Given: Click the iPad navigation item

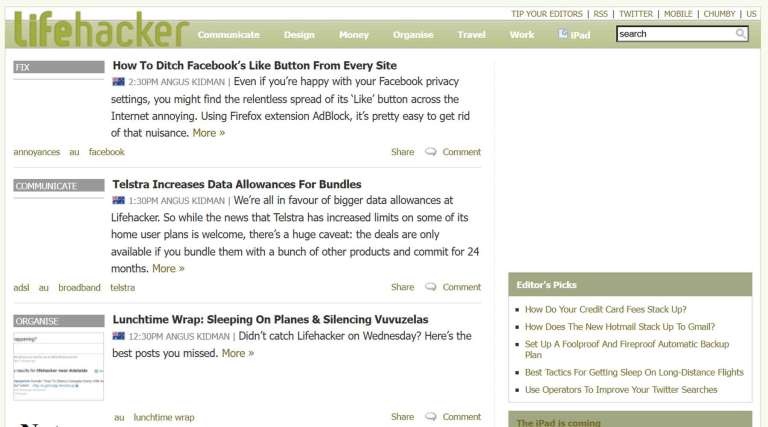Looking at the screenshot, I should (575, 35).
